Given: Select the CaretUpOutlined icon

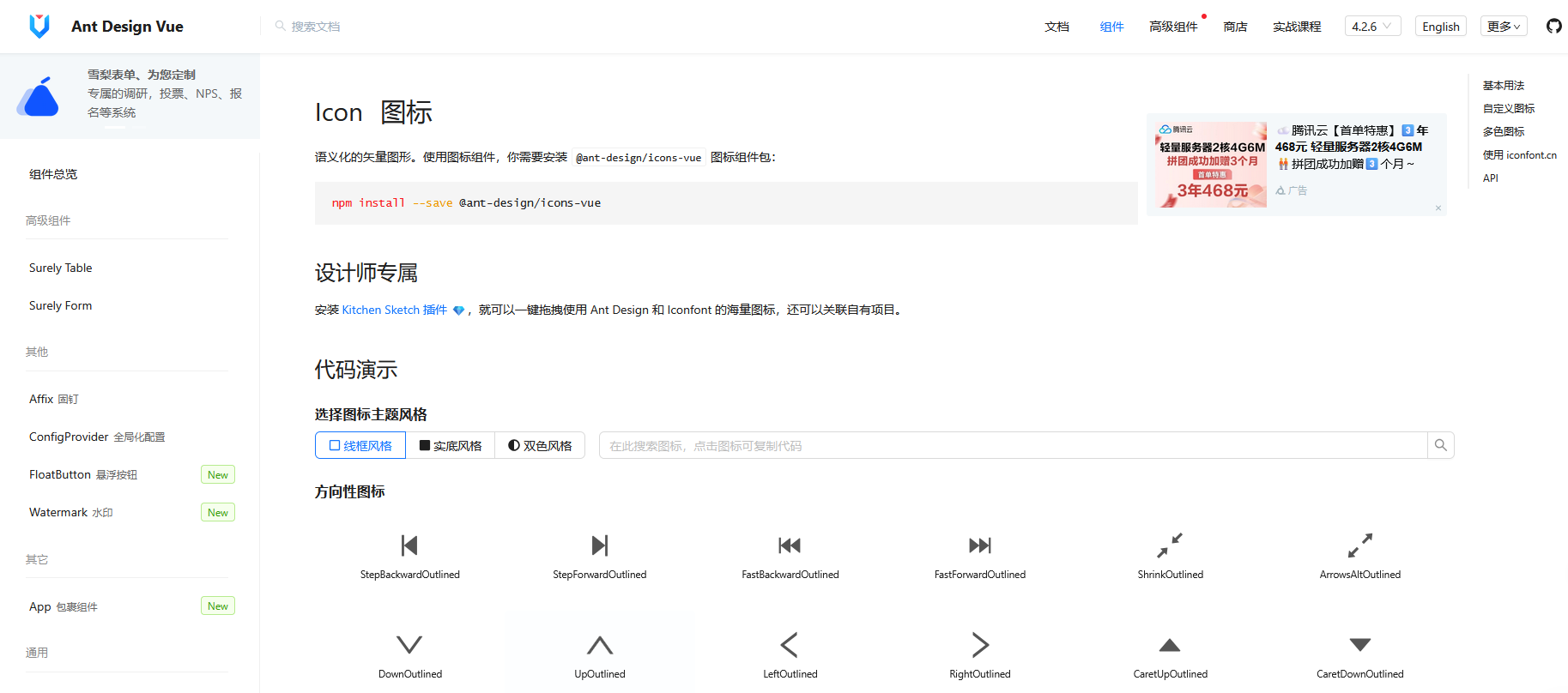Looking at the screenshot, I should [x=1170, y=646].
